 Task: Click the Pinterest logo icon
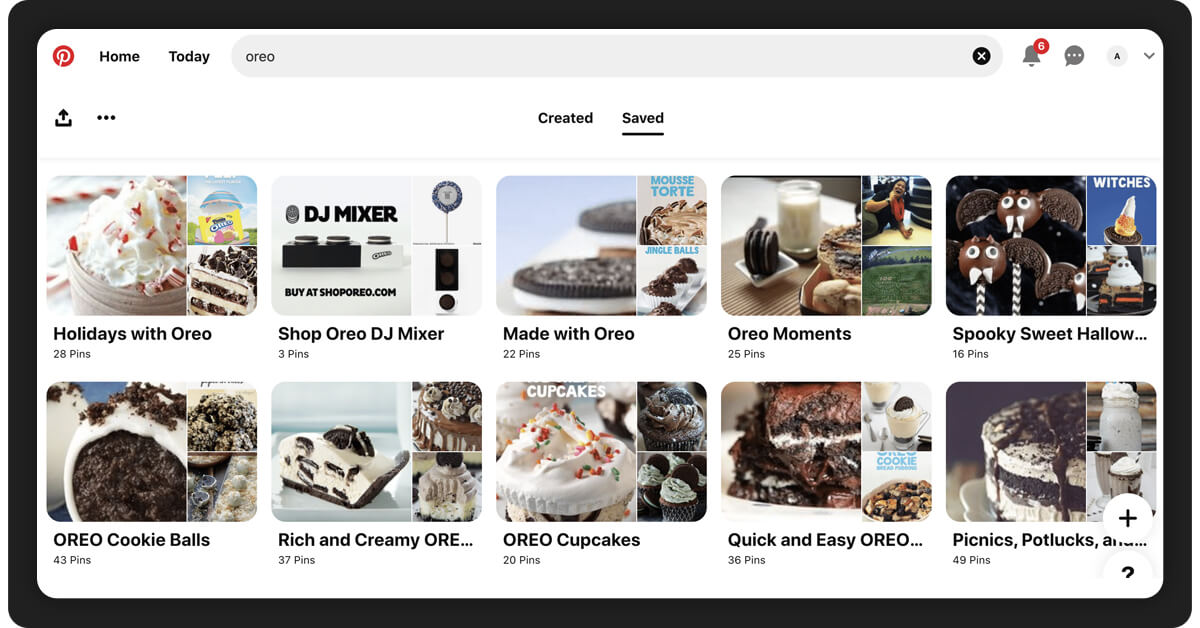64,56
